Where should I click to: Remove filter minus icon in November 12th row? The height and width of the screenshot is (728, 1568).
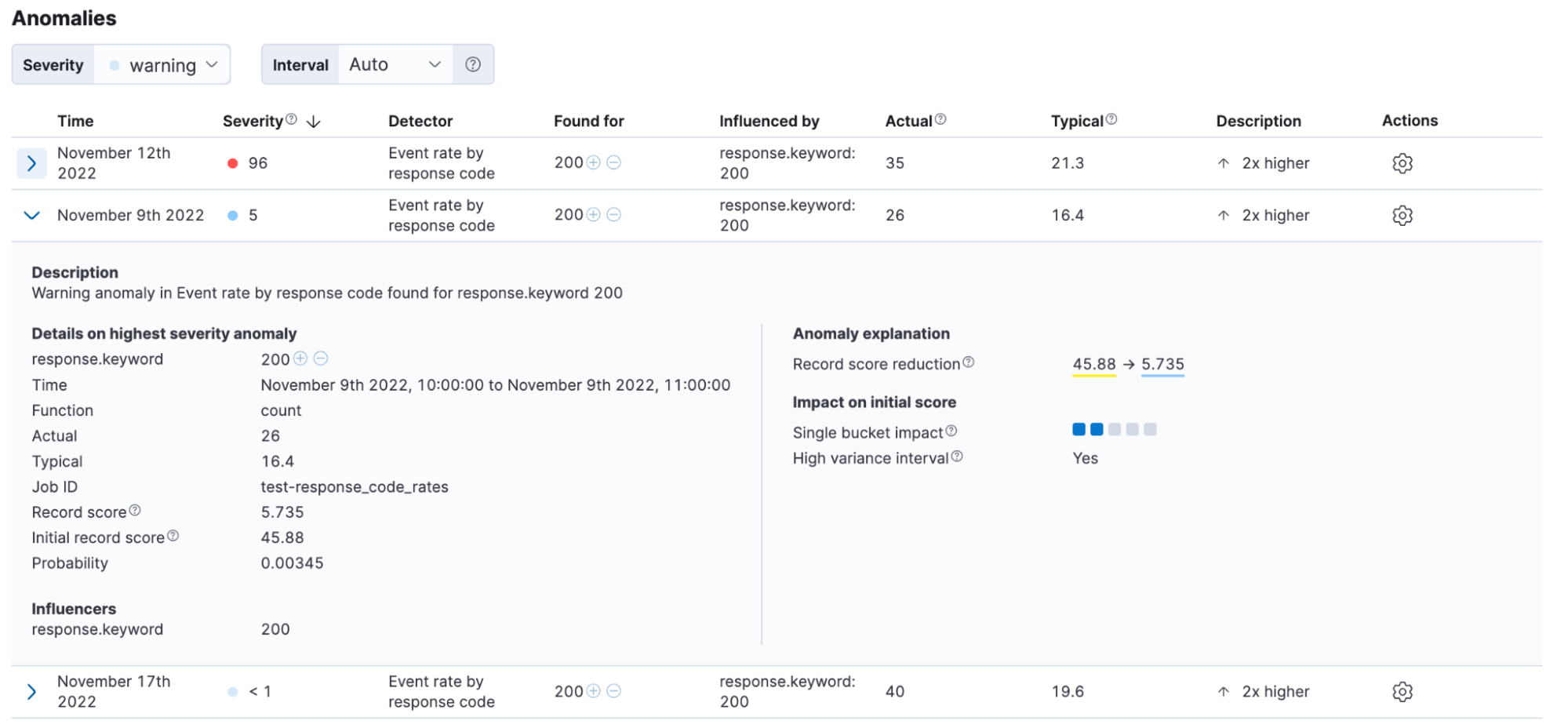pyautogui.click(x=614, y=162)
